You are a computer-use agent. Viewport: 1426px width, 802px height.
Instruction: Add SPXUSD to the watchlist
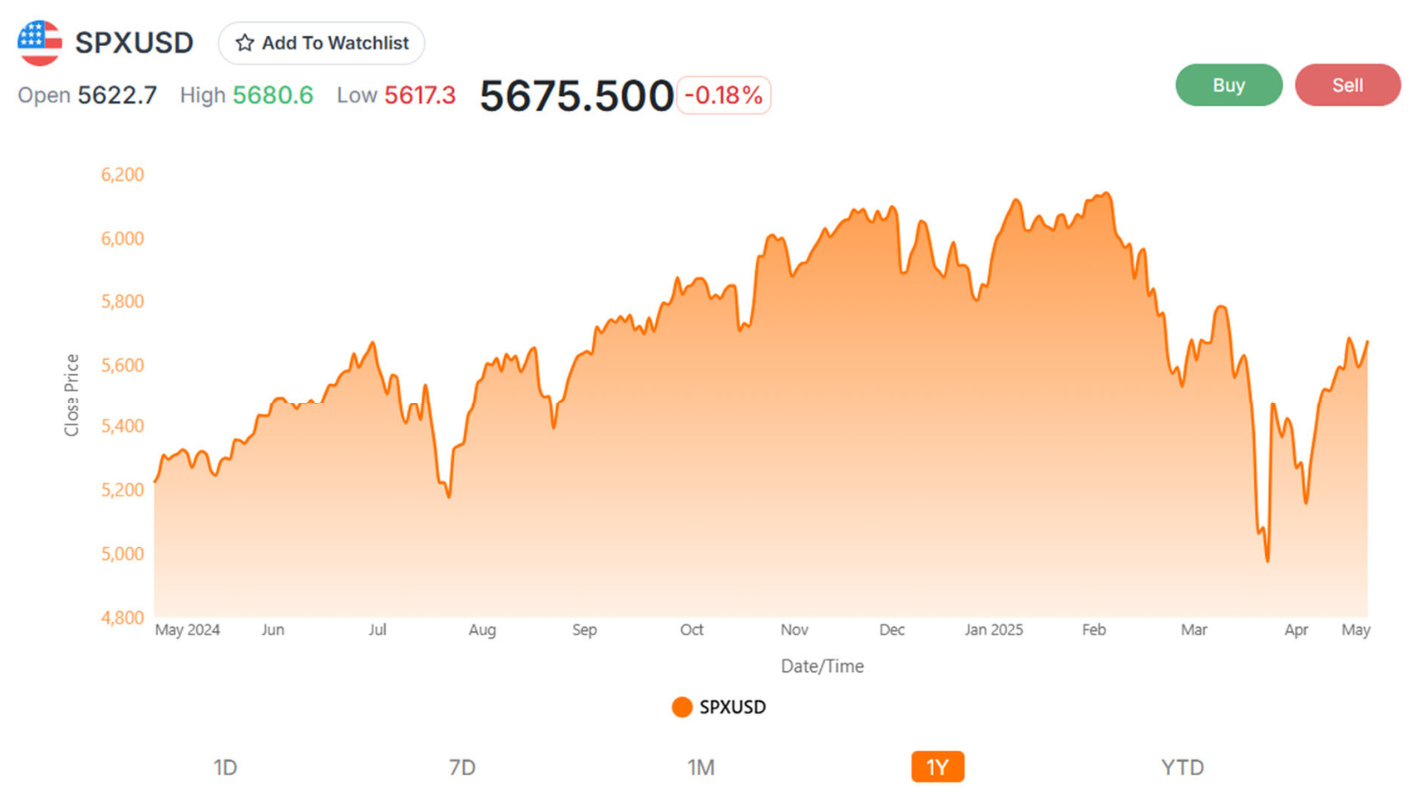click(x=321, y=43)
